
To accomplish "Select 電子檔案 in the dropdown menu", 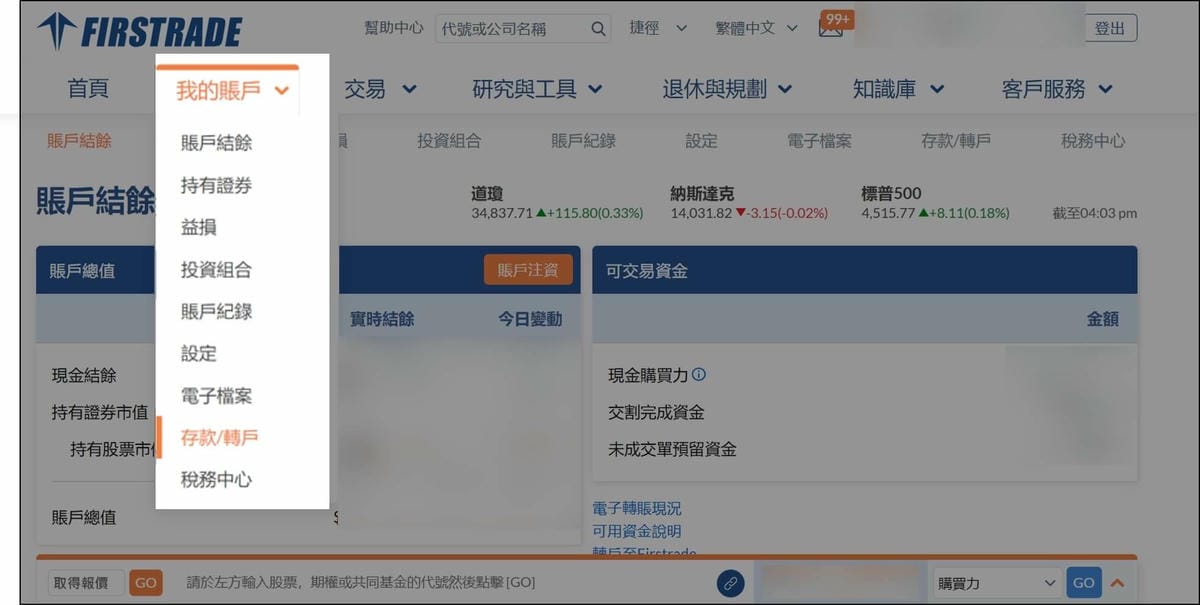I will coord(216,395).
